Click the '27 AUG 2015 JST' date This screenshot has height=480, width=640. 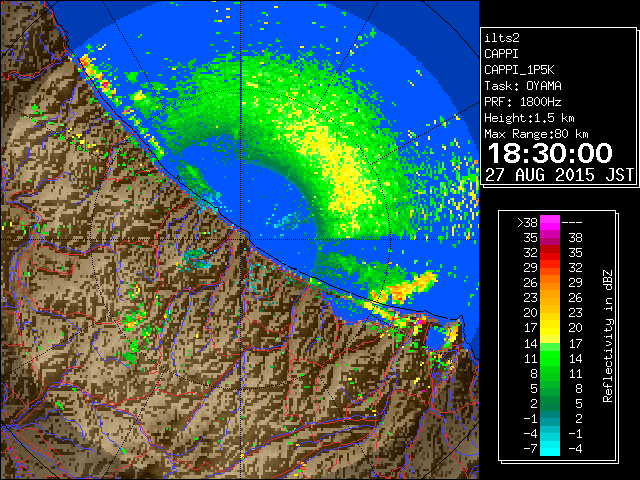(559, 175)
